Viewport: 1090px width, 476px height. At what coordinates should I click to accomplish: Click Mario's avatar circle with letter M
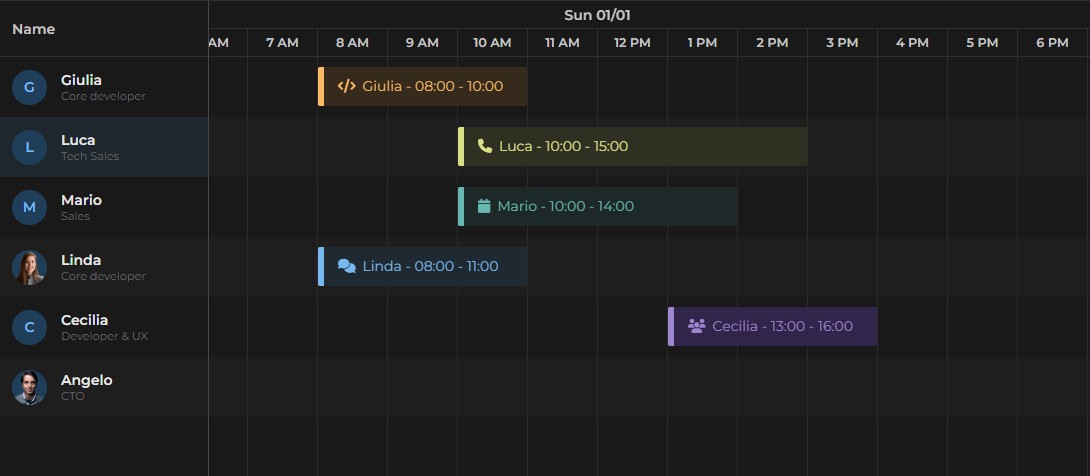tap(29, 208)
